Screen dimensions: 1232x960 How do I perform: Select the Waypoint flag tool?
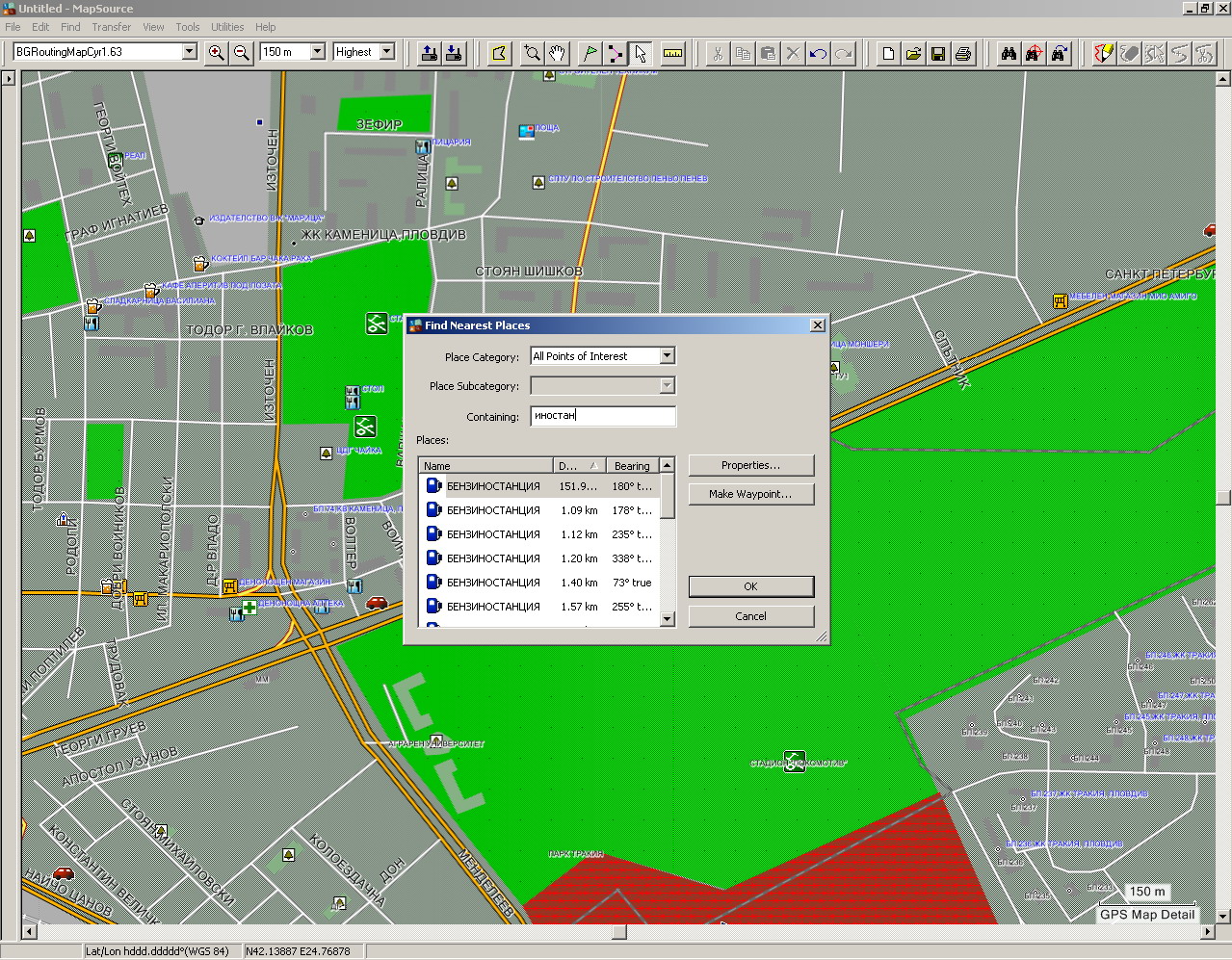pyautogui.click(x=590, y=53)
